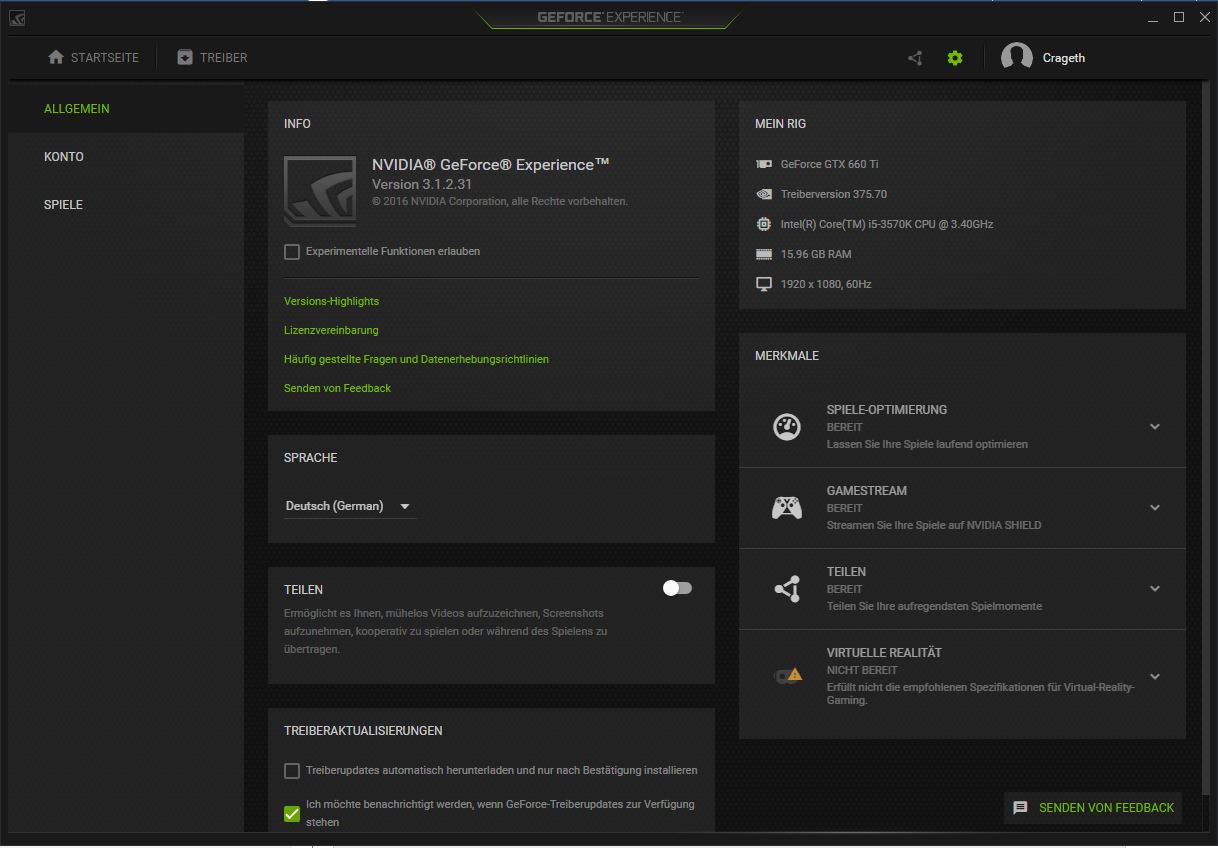The image size is (1218, 848).
Task: Open Versions-Highlights link
Action: pyautogui.click(x=331, y=301)
